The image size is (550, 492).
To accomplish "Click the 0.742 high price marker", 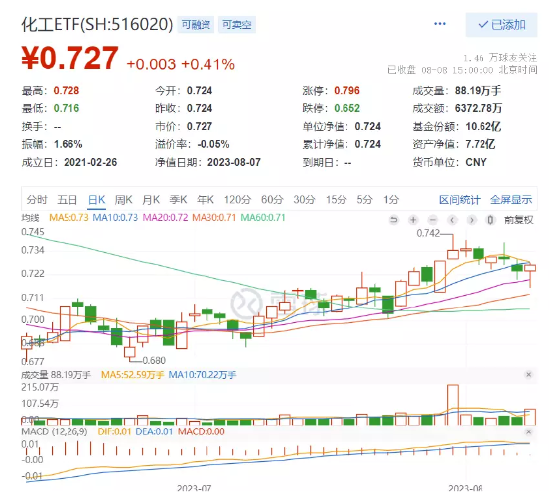I will point(428,233).
